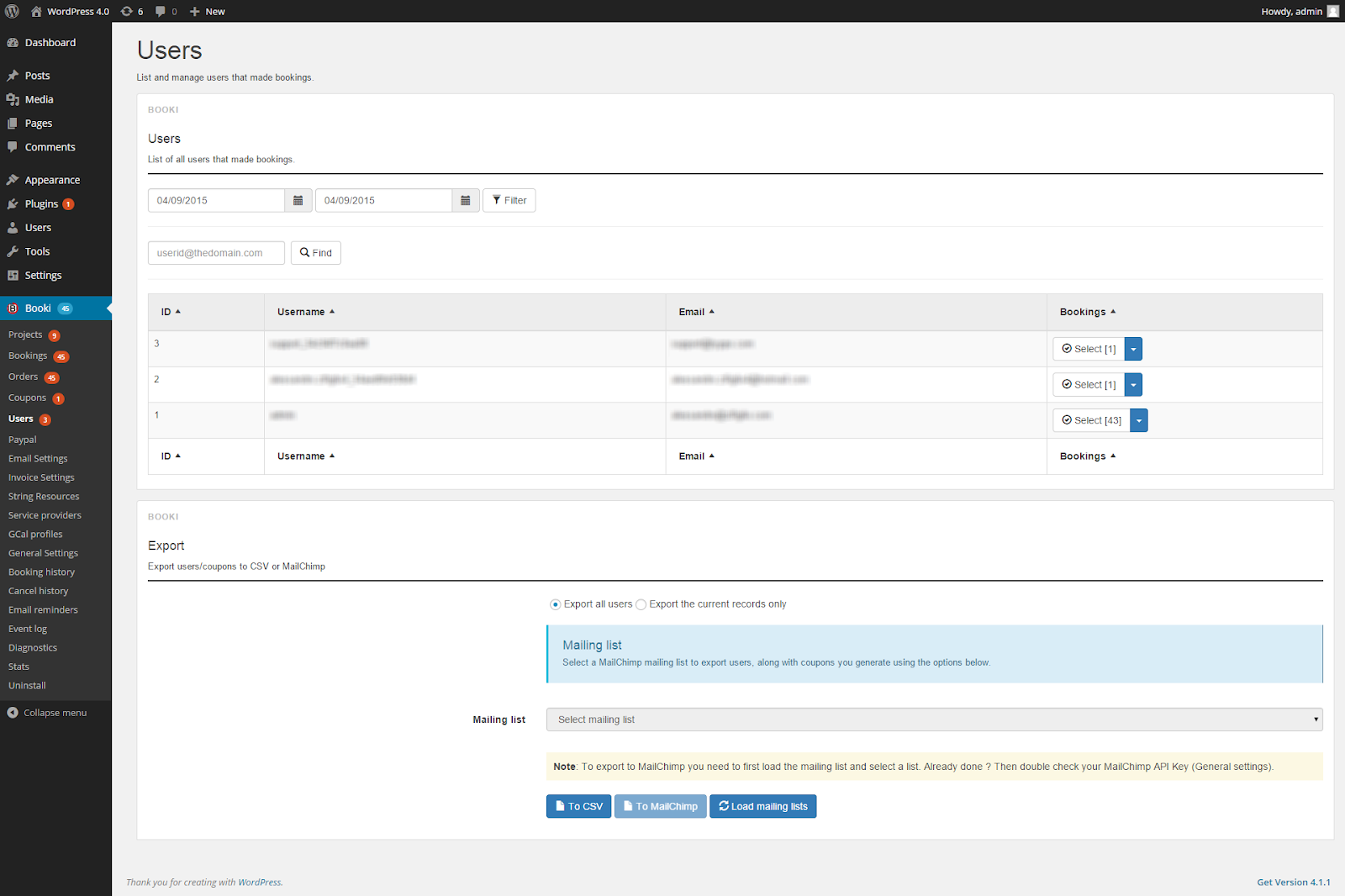Click the Appearance brush icon

pos(13,180)
